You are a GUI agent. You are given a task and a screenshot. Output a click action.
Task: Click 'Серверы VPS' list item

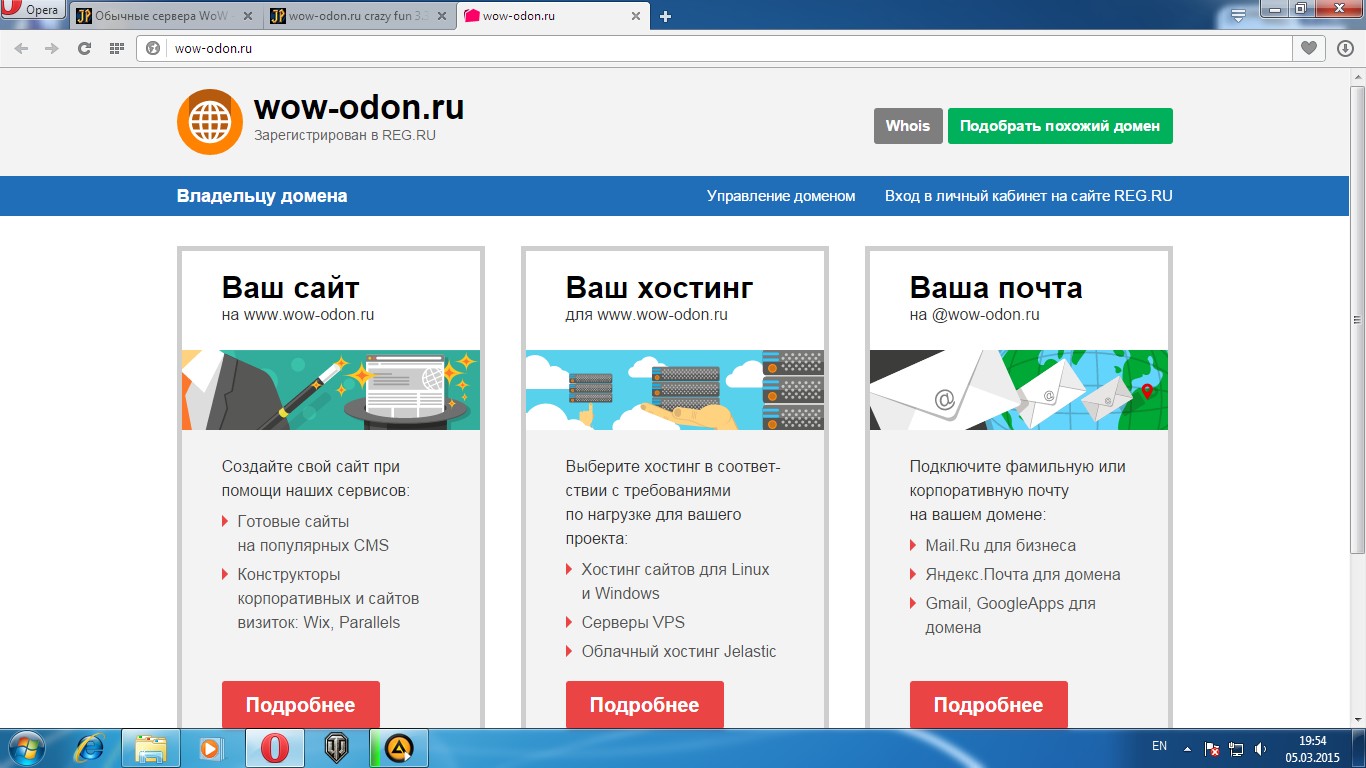click(x=633, y=622)
